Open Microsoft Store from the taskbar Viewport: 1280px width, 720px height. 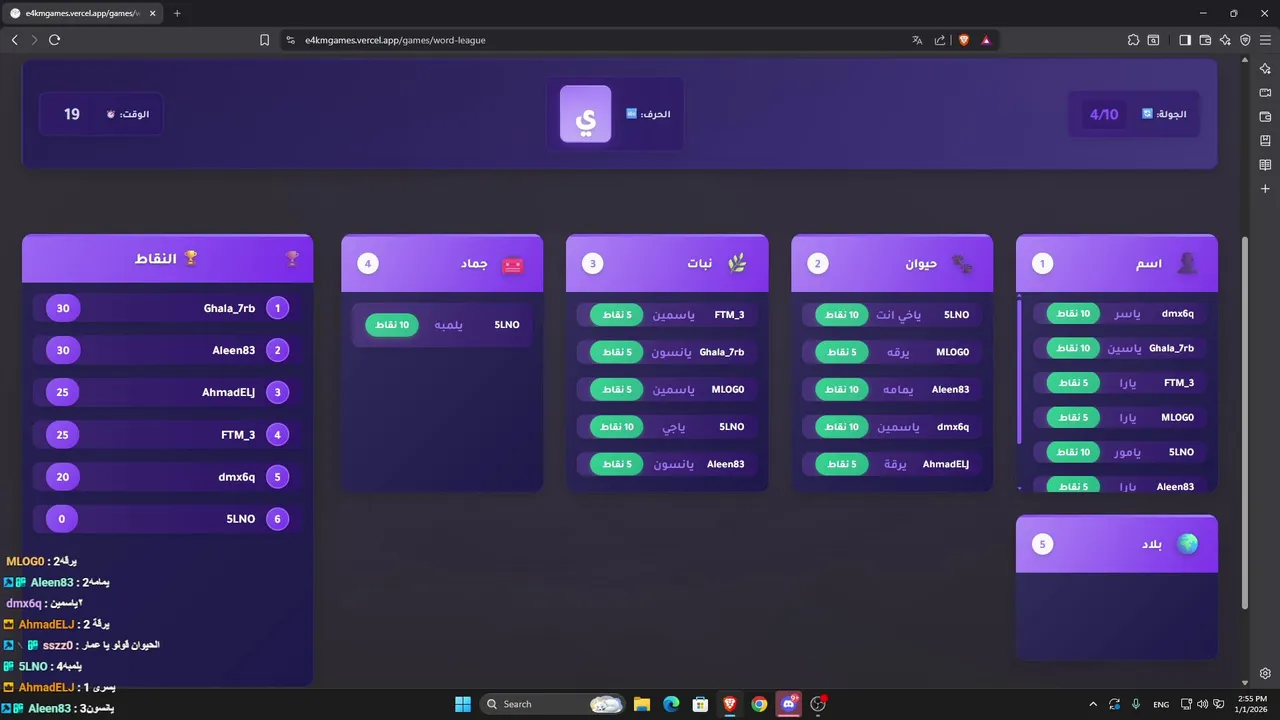pyautogui.click(x=700, y=704)
